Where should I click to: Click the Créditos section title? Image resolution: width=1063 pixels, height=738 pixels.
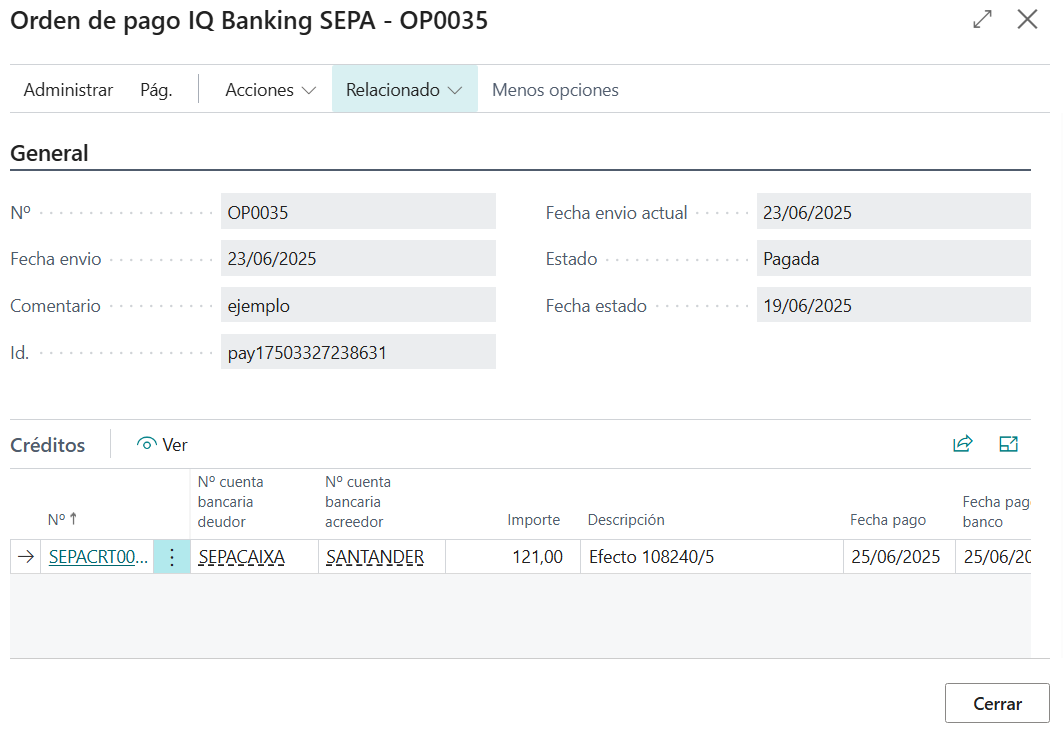pos(48,445)
